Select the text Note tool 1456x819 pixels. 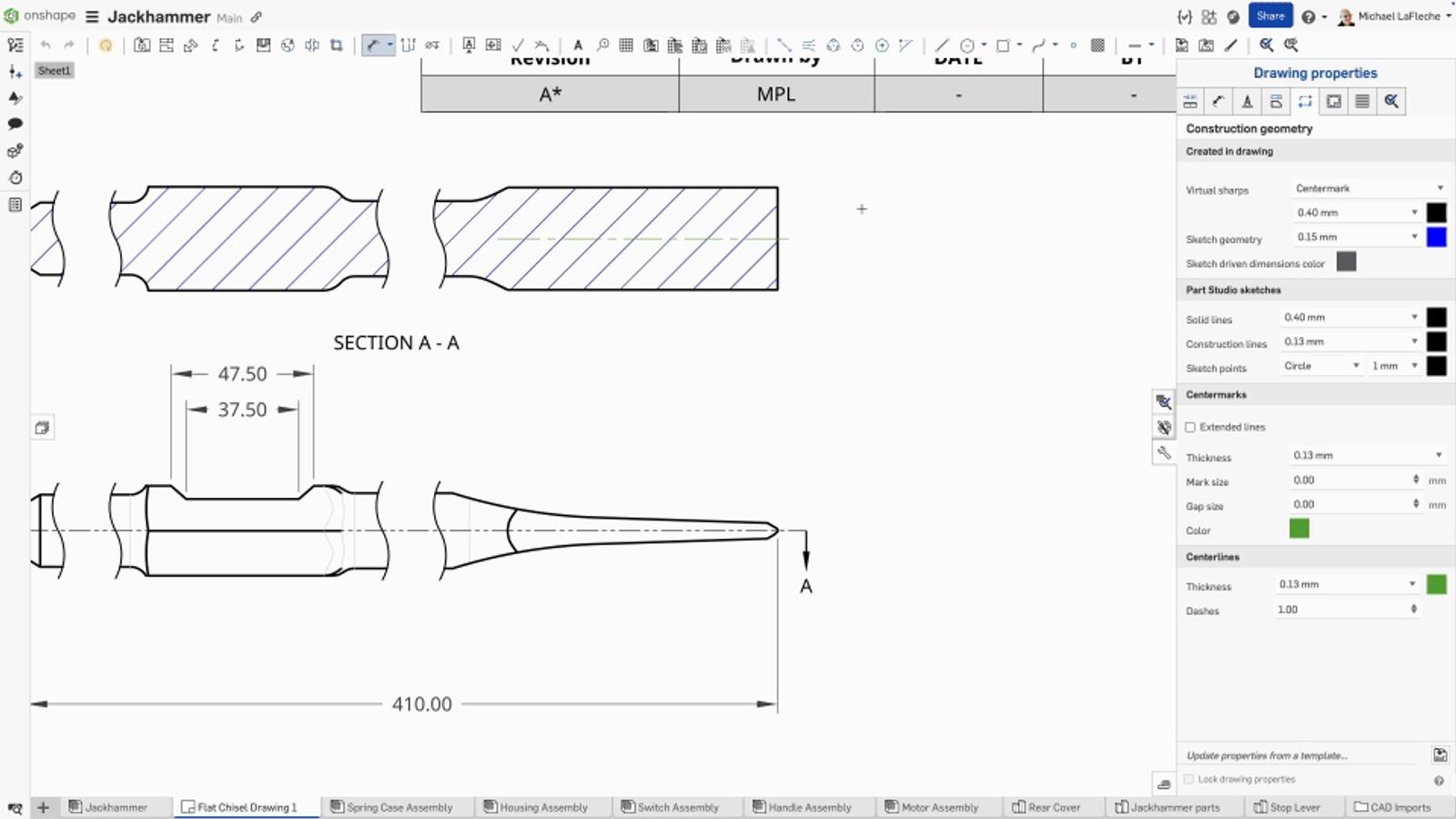[x=578, y=45]
